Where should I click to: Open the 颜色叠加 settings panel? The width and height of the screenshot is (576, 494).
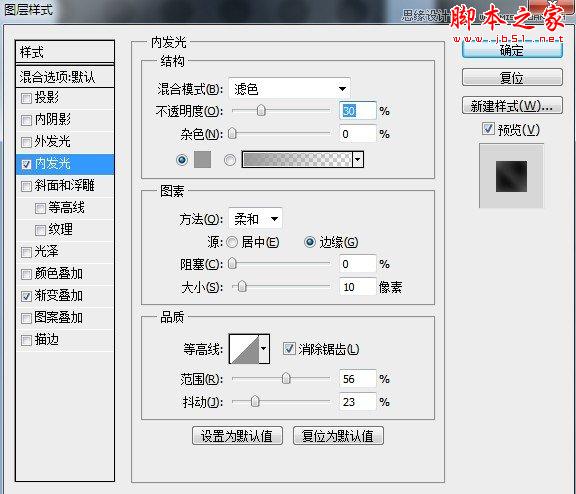click(x=58, y=274)
